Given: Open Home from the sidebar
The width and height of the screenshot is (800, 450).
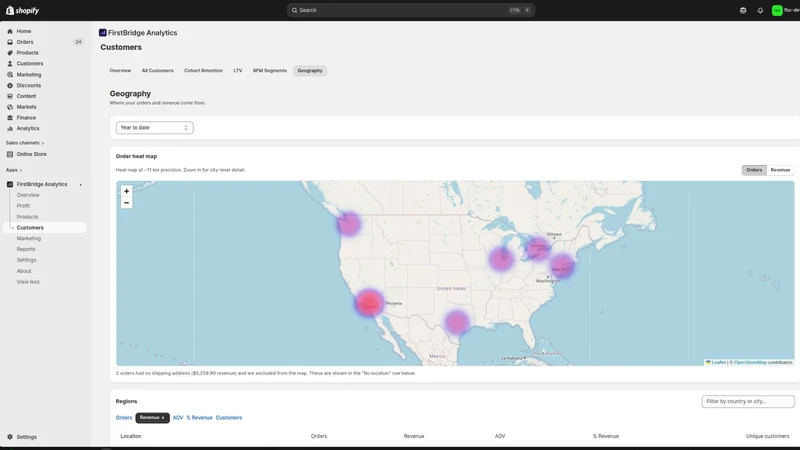Looking at the screenshot, I should (x=23, y=31).
